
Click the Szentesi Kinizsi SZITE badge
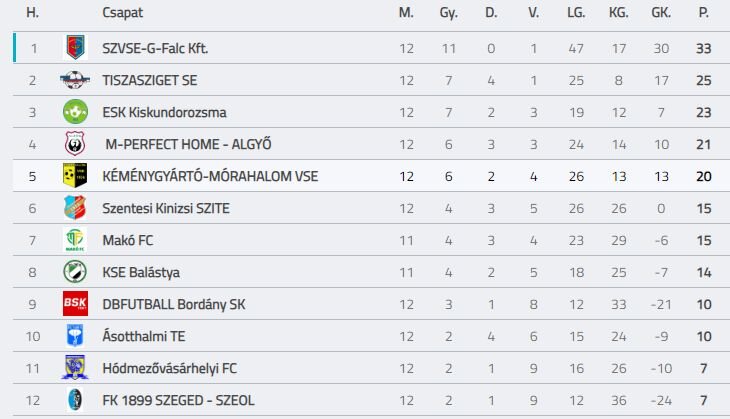tap(75, 208)
